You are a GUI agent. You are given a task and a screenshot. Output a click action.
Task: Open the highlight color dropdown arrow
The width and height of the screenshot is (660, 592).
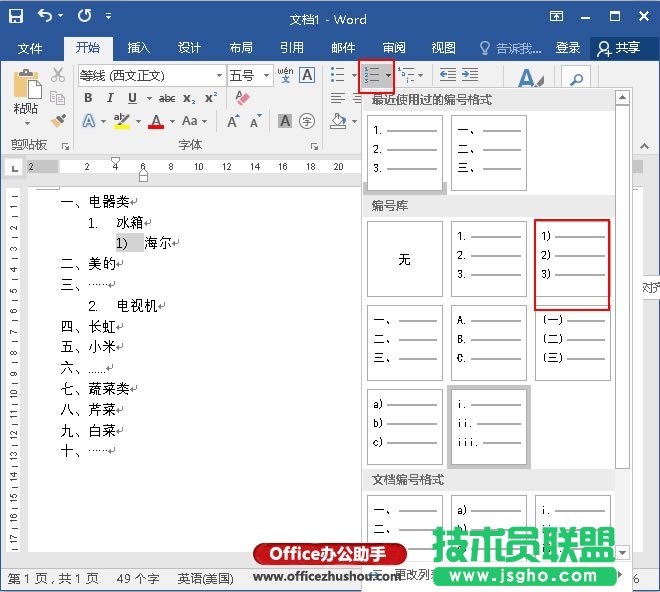click(x=138, y=122)
